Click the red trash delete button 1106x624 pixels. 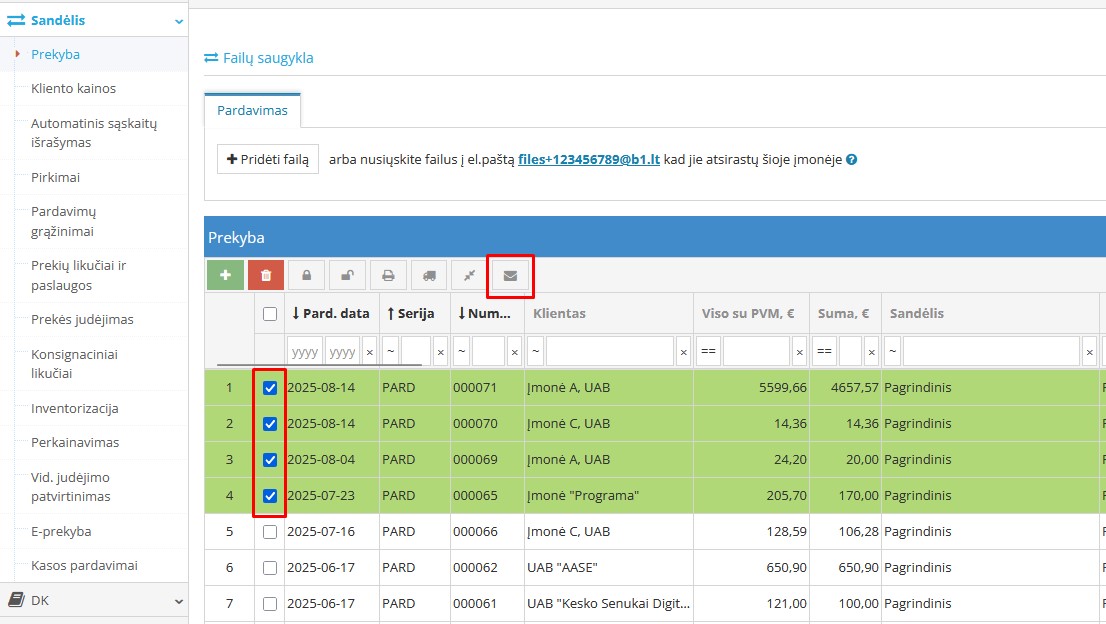[x=266, y=275]
